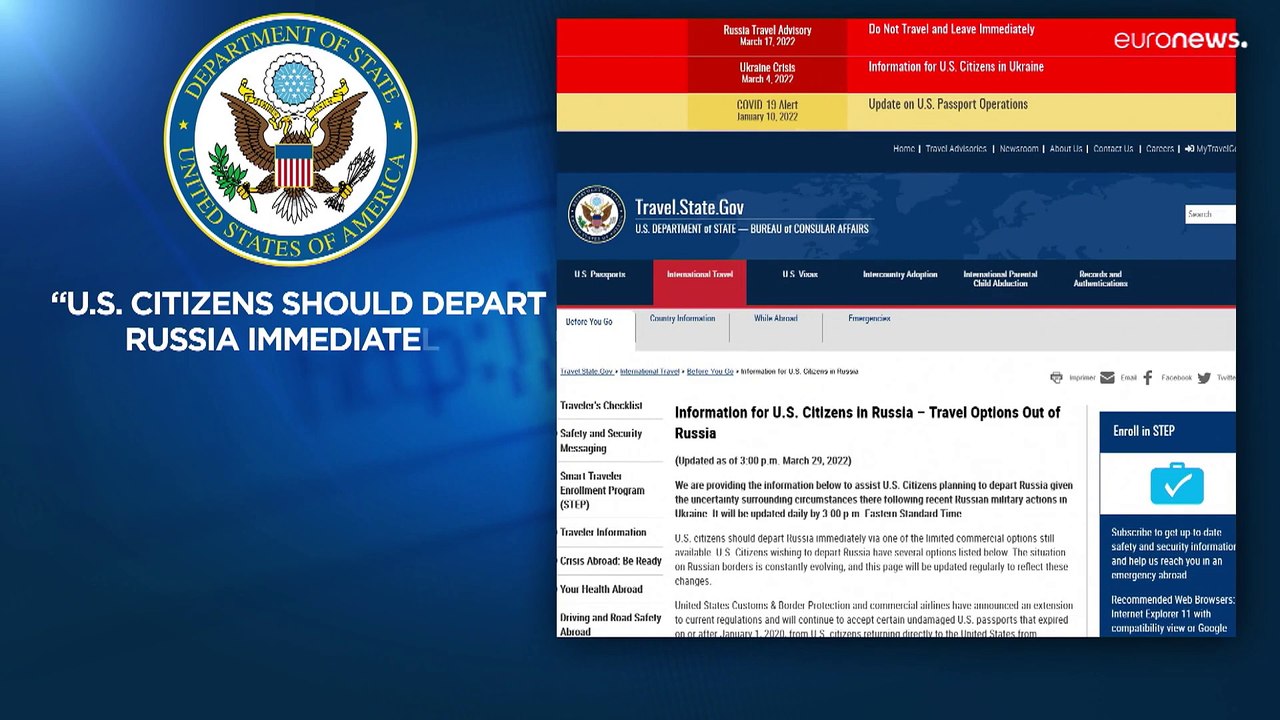Click the Email envelope icon
The height and width of the screenshot is (720, 1280).
[x=1107, y=377]
